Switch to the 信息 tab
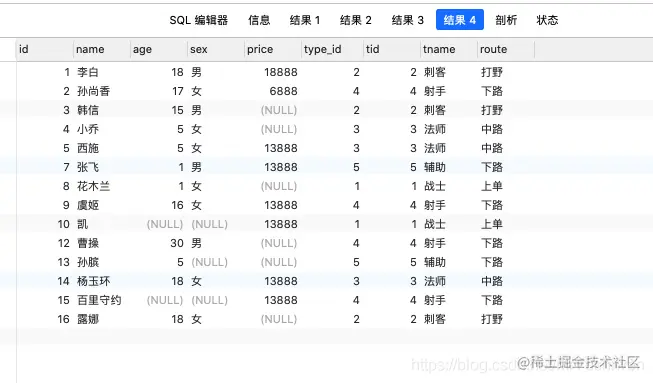The height and width of the screenshot is (383, 653). pos(259,20)
